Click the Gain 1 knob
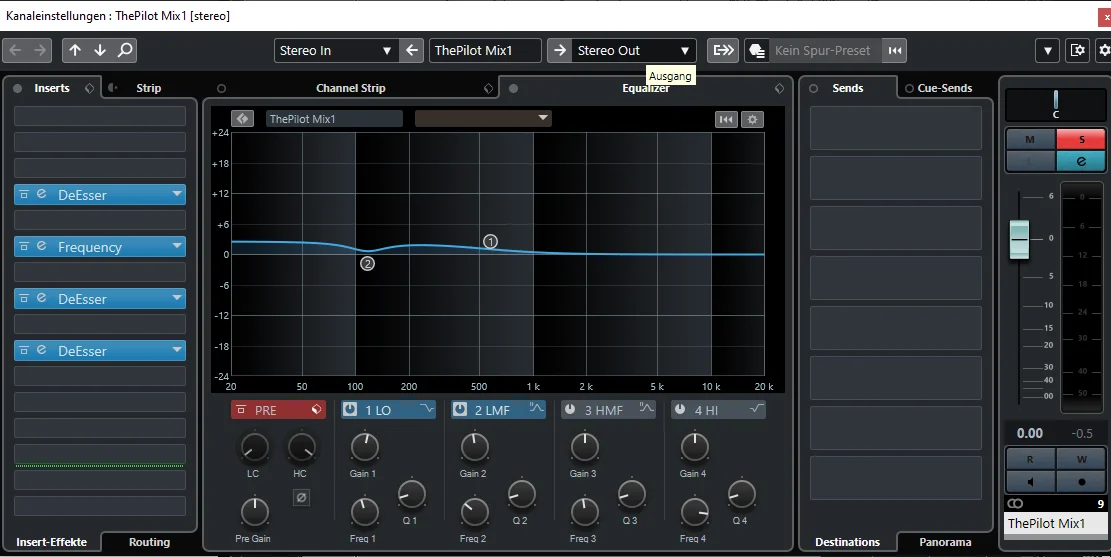The image size is (1111, 557). click(x=364, y=447)
